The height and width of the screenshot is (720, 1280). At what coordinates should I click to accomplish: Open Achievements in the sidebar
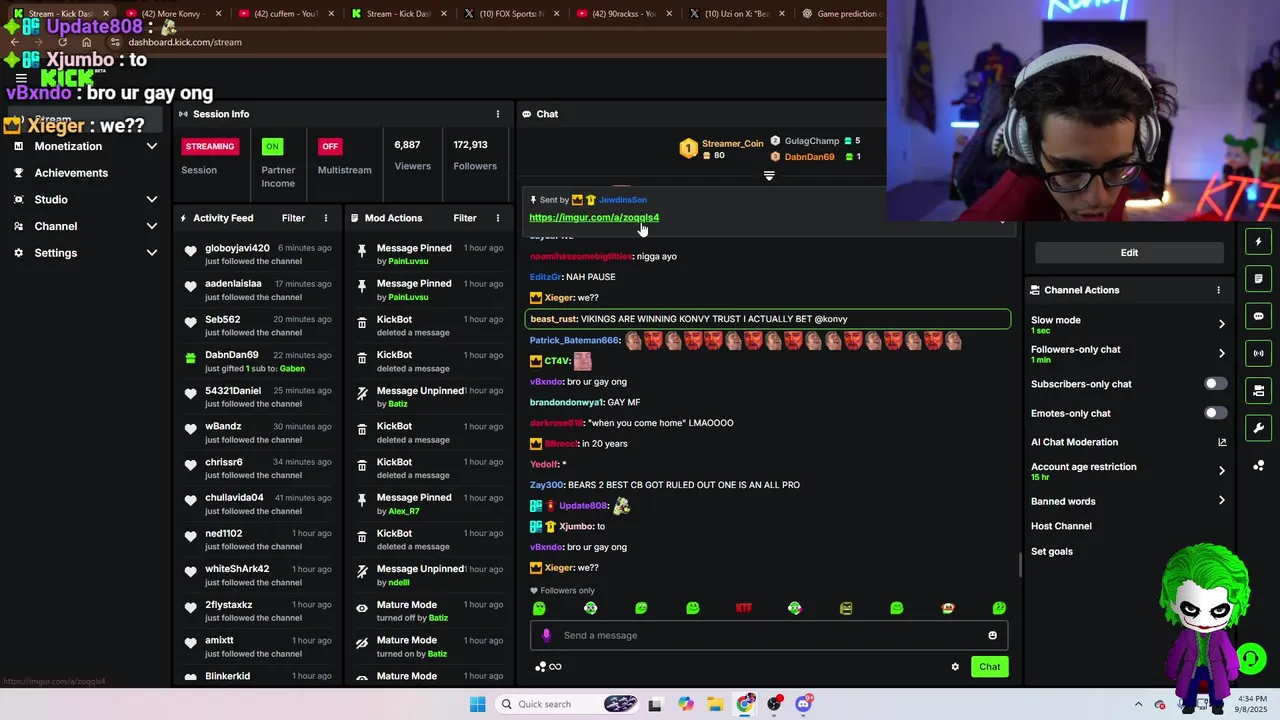click(71, 173)
